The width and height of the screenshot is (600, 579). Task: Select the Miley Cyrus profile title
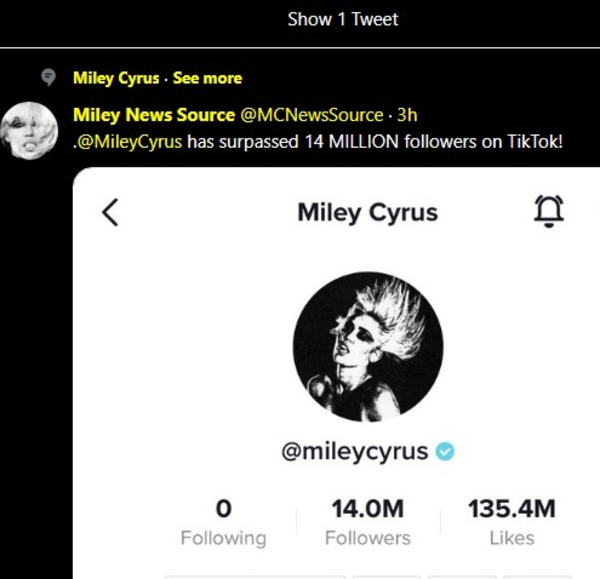tap(367, 212)
